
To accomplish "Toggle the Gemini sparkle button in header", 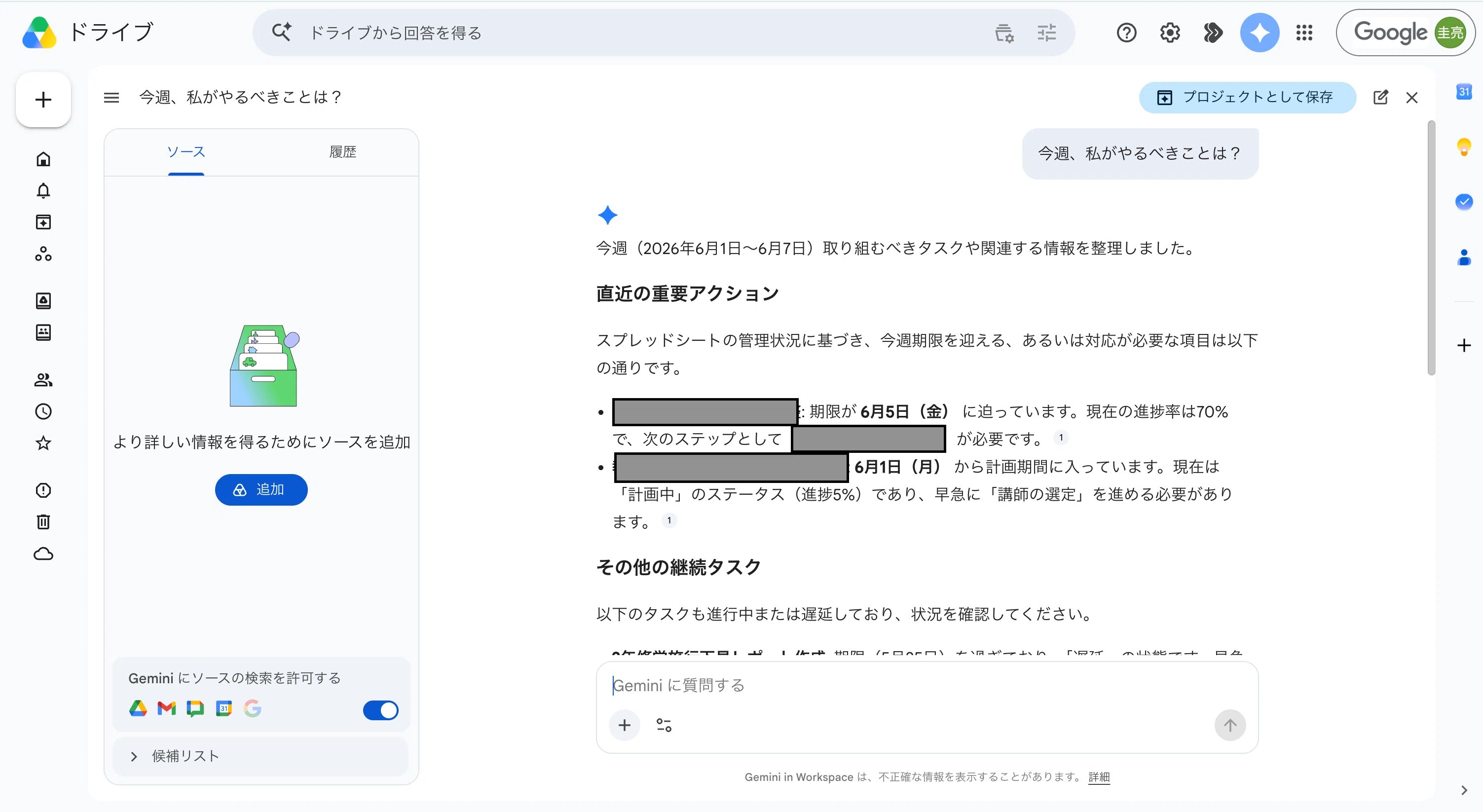I will [1259, 33].
